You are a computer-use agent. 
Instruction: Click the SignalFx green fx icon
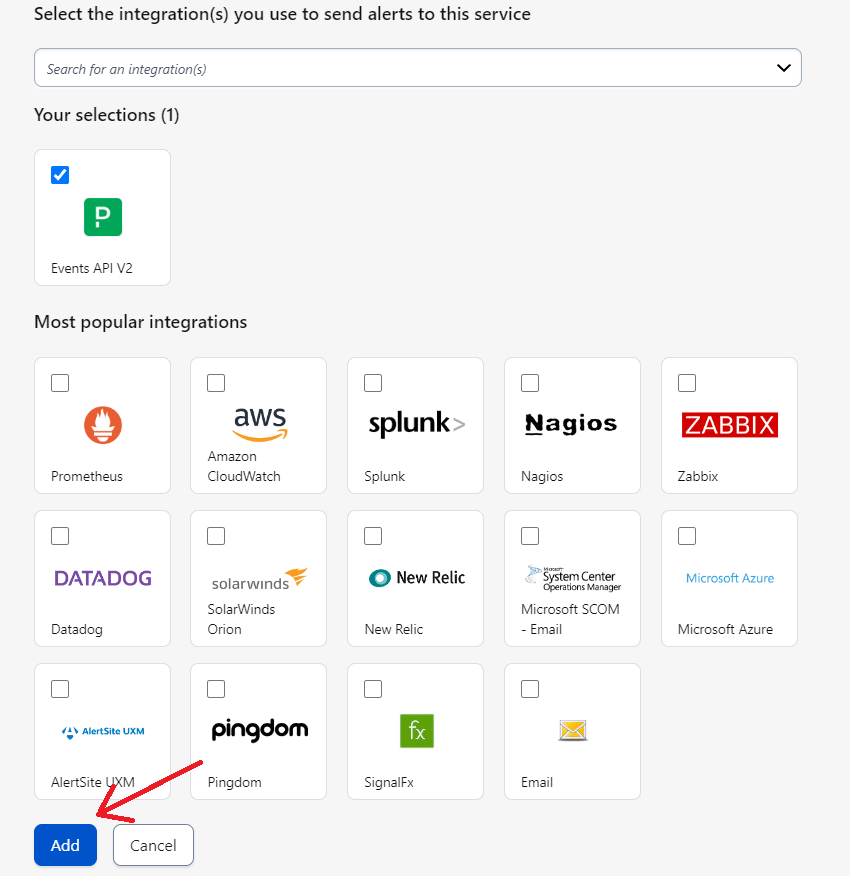click(415, 730)
